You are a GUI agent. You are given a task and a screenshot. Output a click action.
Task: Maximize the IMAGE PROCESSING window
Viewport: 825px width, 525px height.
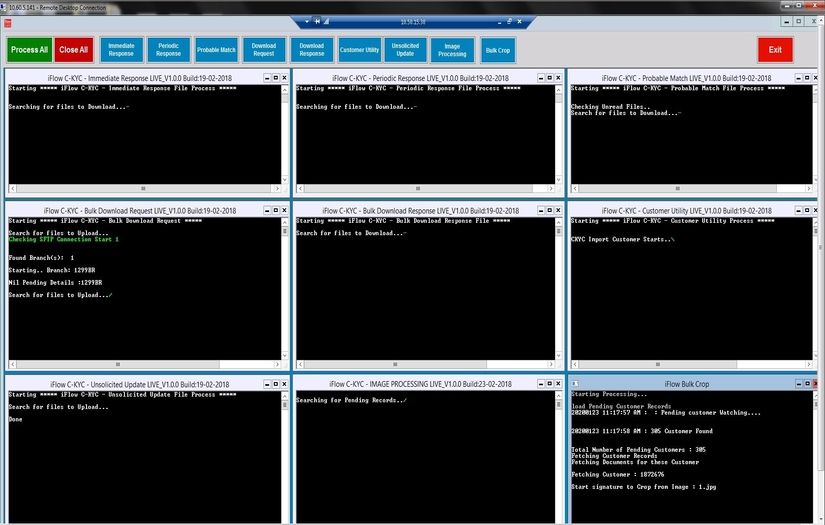click(x=550, y=384)
